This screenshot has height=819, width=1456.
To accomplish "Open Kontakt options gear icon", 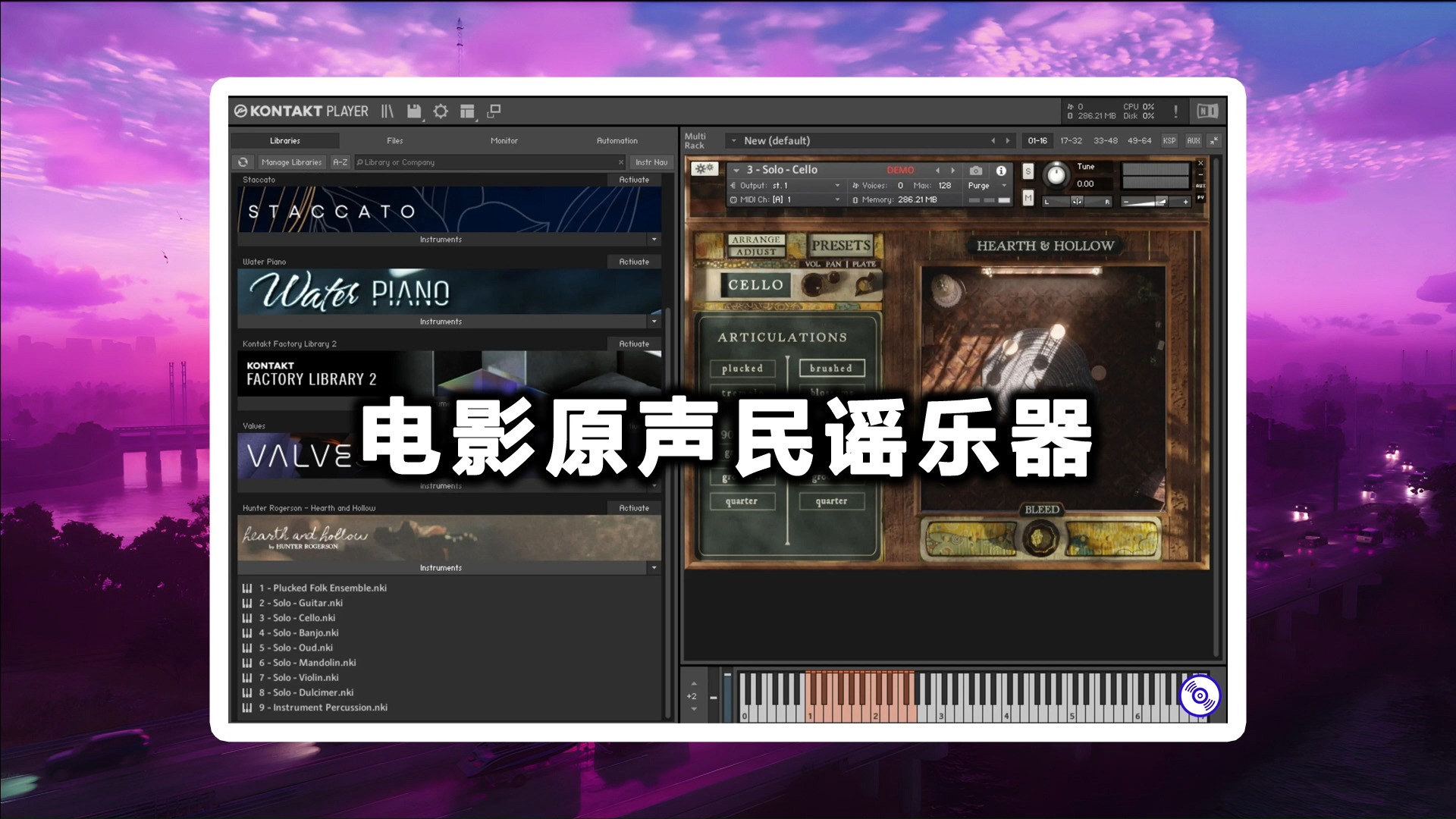I will tap(441, 111).
